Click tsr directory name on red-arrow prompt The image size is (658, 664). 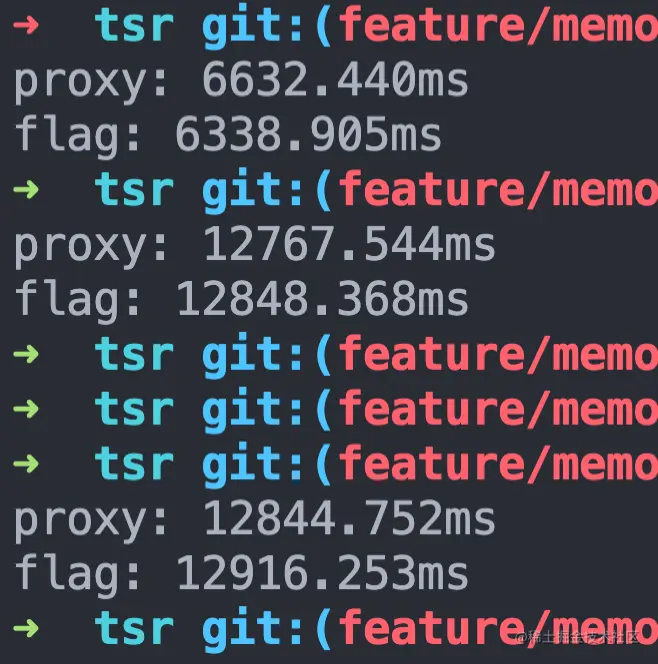click(x=135, y=26)
